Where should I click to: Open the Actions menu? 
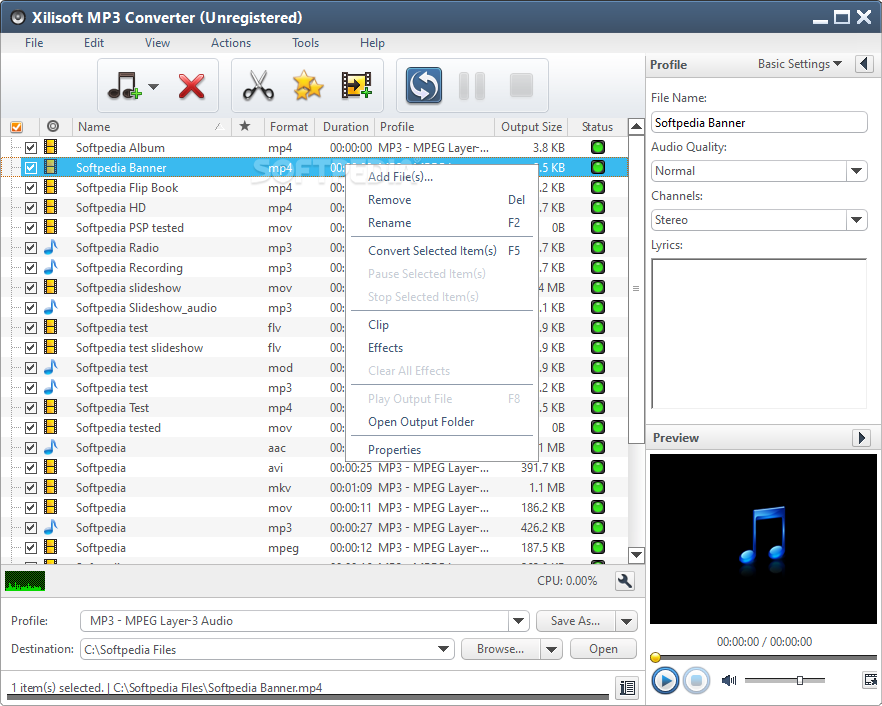231,43
